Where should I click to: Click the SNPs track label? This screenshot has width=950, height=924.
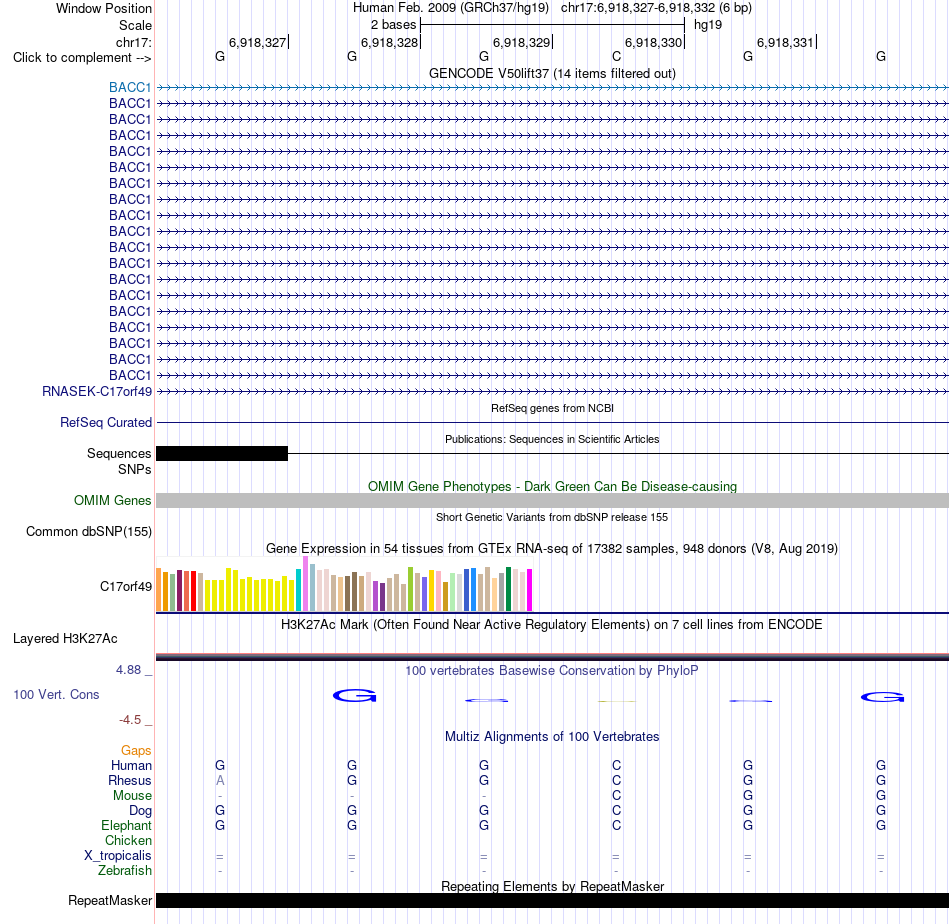click(x=135, y=469)
